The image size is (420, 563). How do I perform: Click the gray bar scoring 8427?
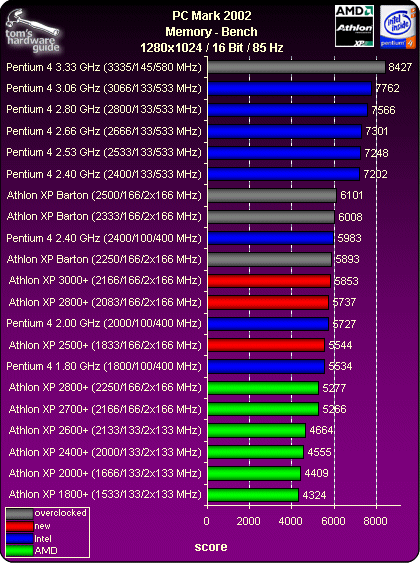click(297, 67)
